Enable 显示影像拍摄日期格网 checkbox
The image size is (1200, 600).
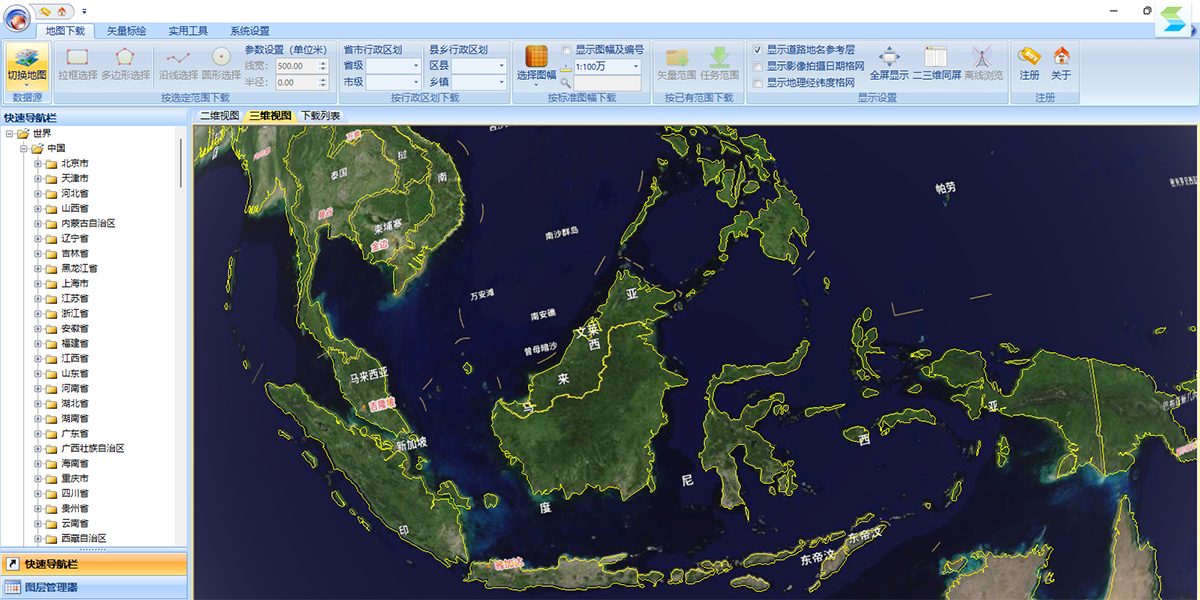[758, 66]
